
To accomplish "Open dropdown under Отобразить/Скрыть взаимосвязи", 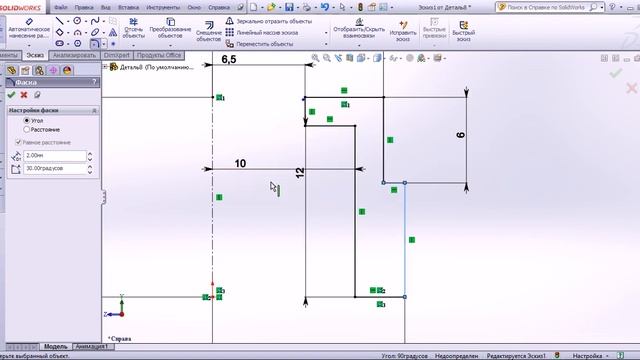I will tap(359, 45).
